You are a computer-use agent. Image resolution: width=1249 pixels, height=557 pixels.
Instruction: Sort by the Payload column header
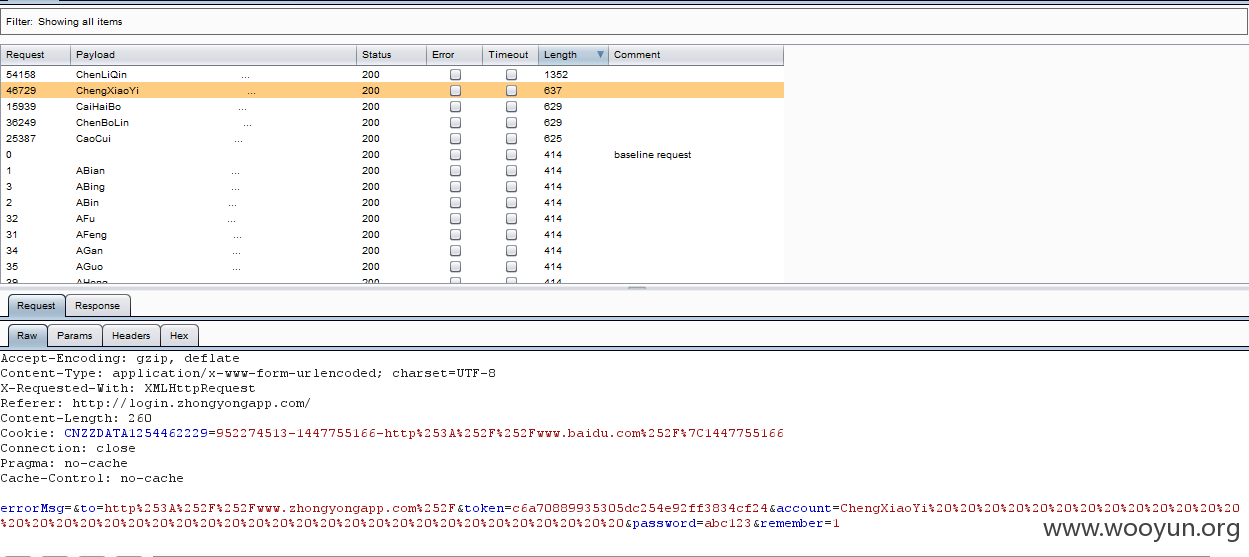point(213,55)
